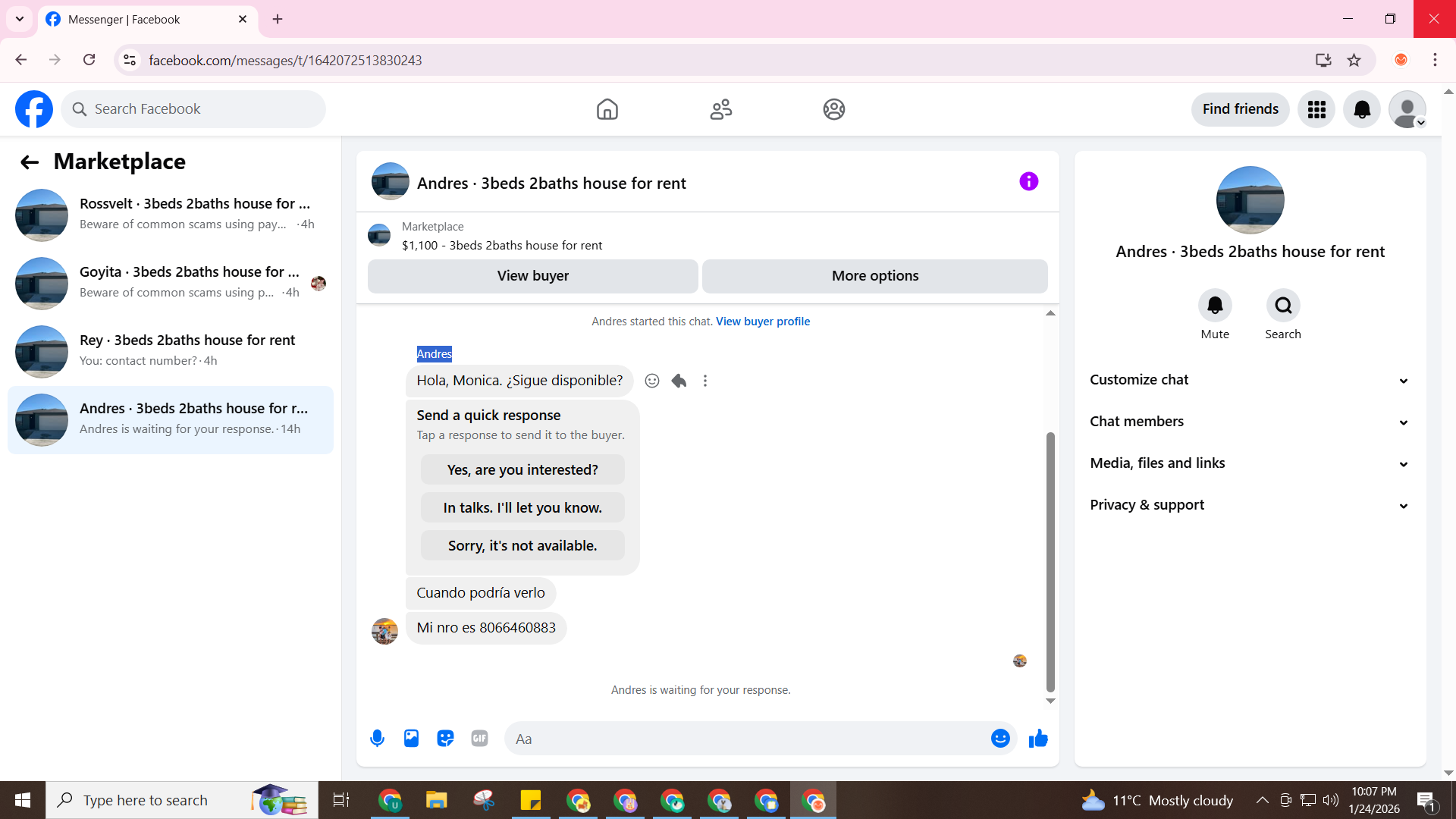Mute this conversation's notifications
The width and height of the screenshot is (1456, 819).
pos(1214,306)
